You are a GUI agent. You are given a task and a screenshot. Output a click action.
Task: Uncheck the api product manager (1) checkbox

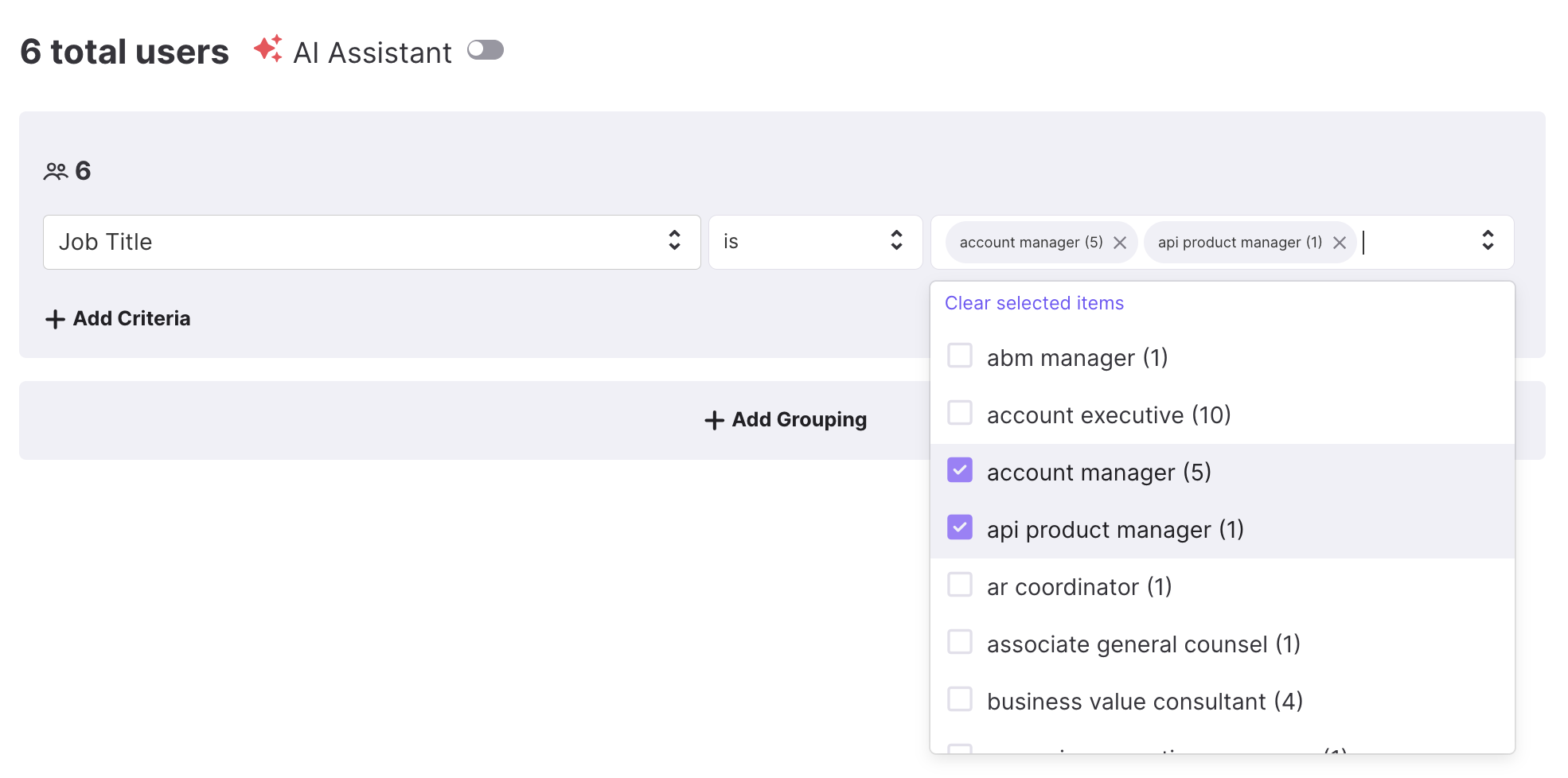click(x=960, y=527)
